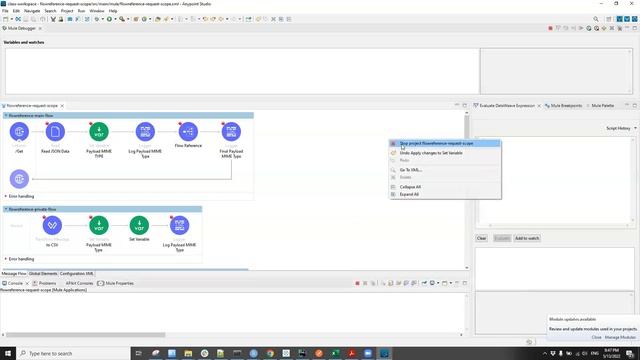This screenshot has width=640, height=360.
Task: Toggle breakpoint dot on Read JSON Data component
Action: (47, 123)
